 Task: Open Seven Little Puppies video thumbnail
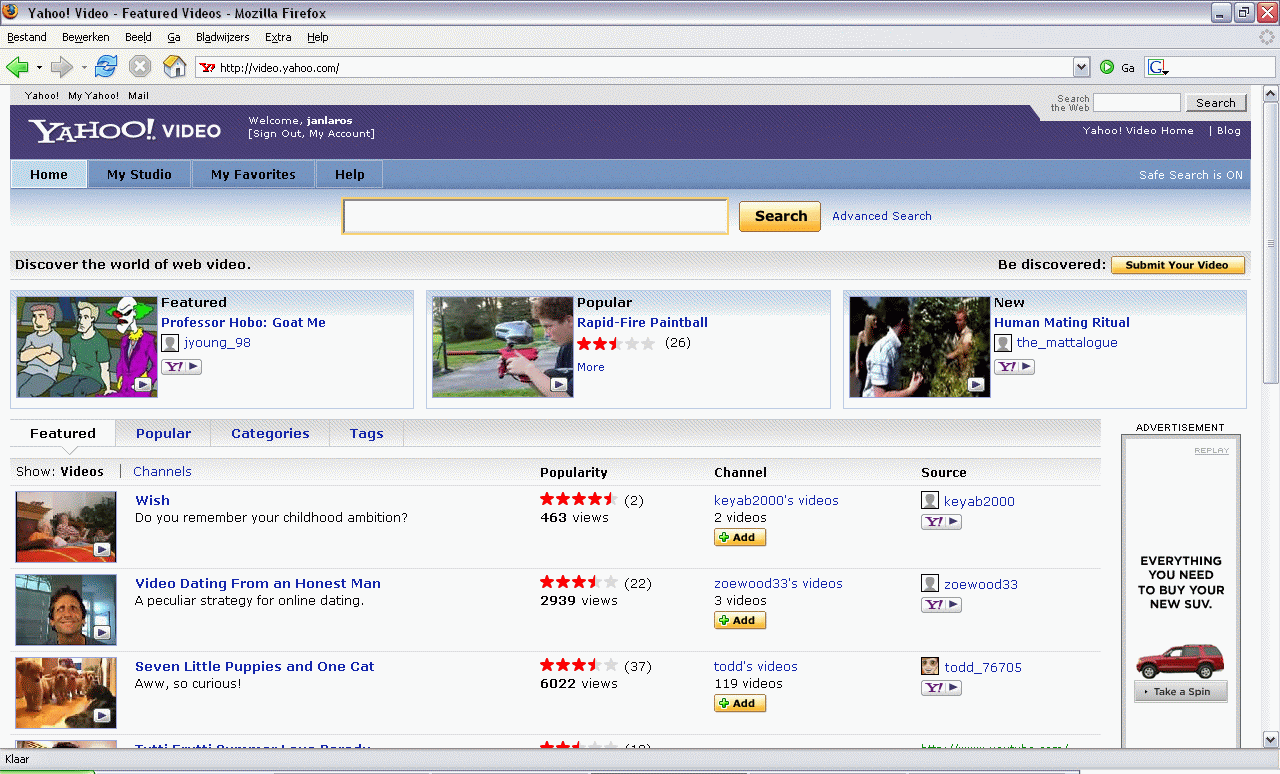click(66, 692)
